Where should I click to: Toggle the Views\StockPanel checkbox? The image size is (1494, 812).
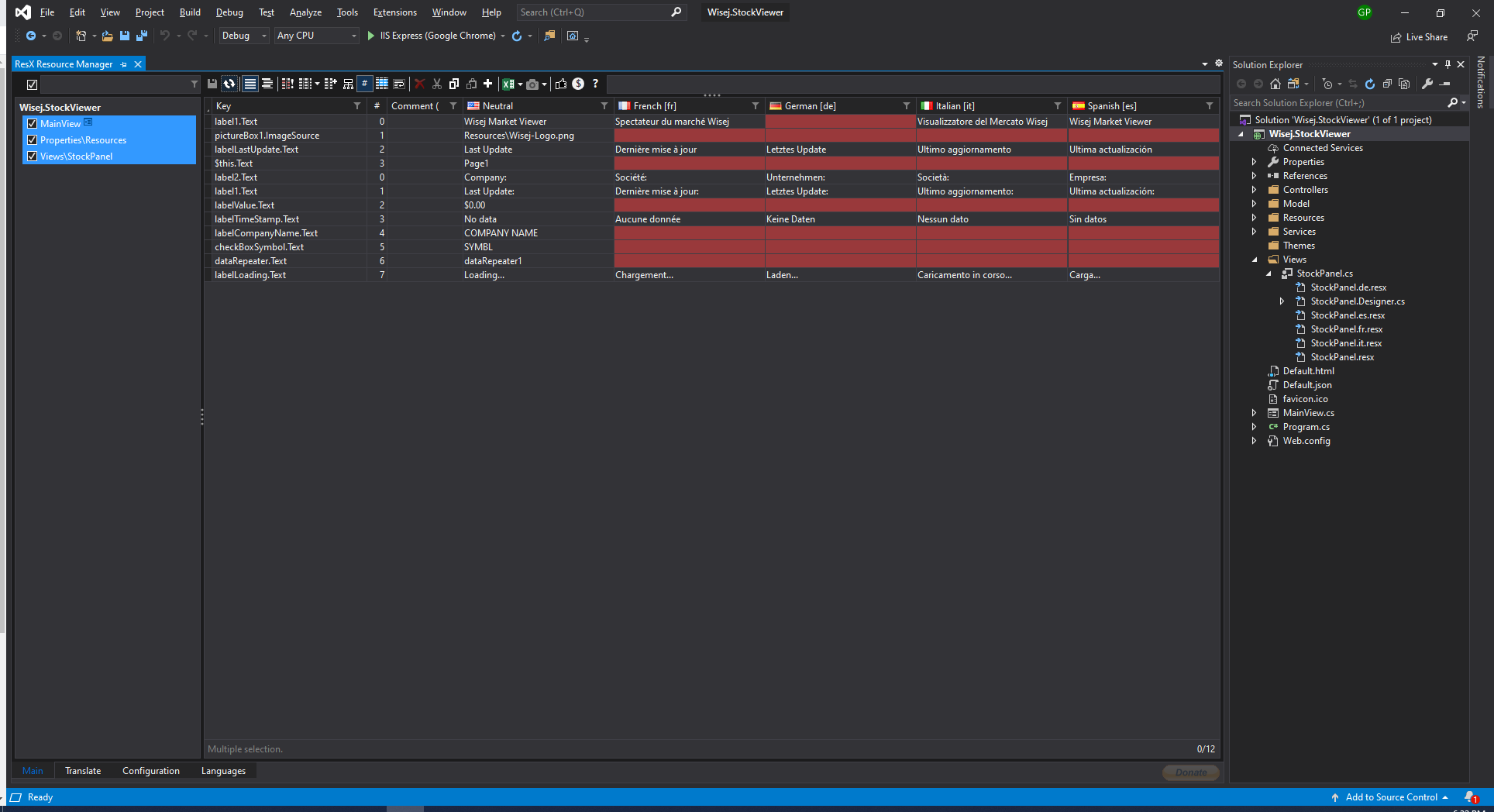click(32, 156)
